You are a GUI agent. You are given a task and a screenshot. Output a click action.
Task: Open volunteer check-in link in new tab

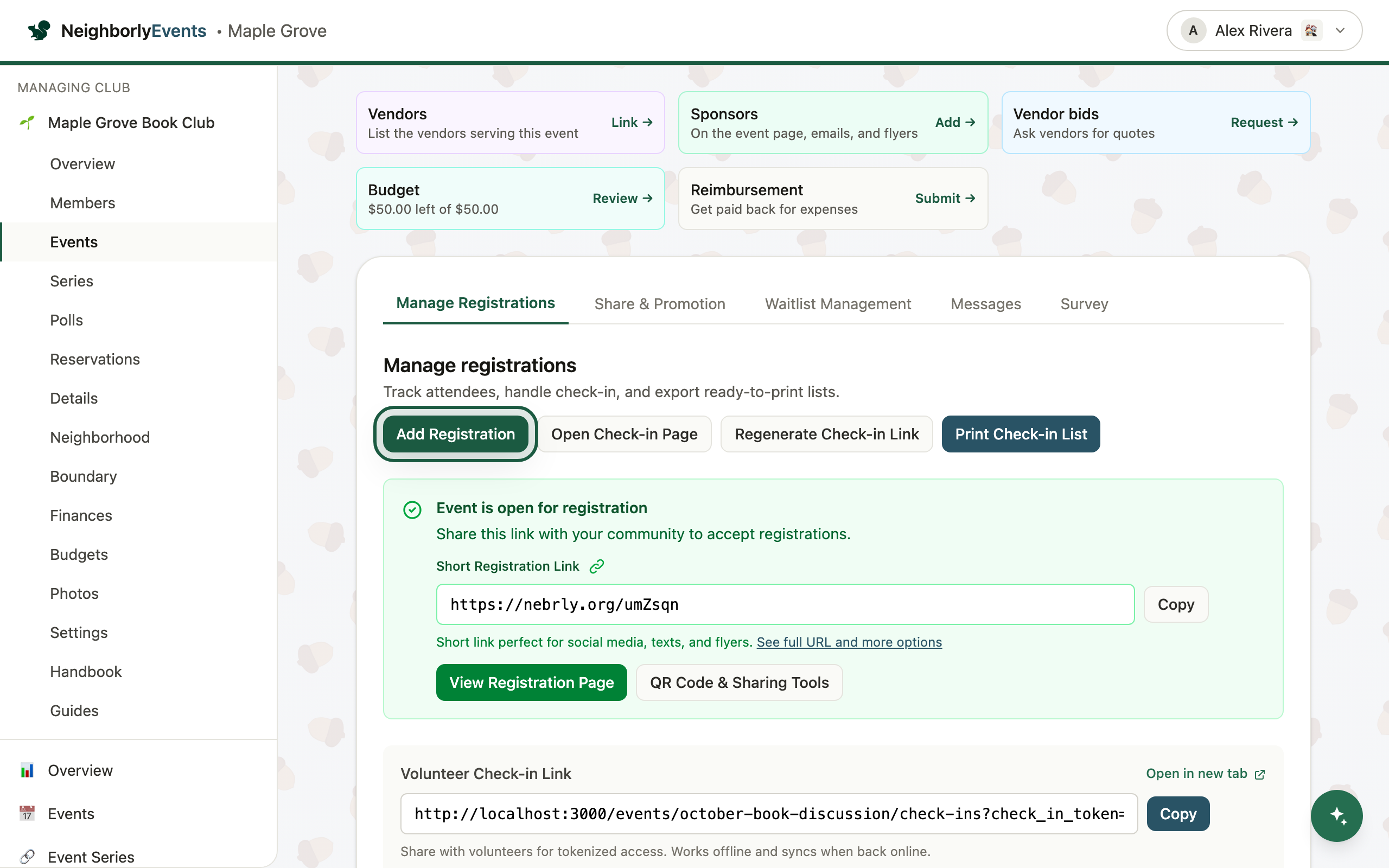tap(1205, 773)
